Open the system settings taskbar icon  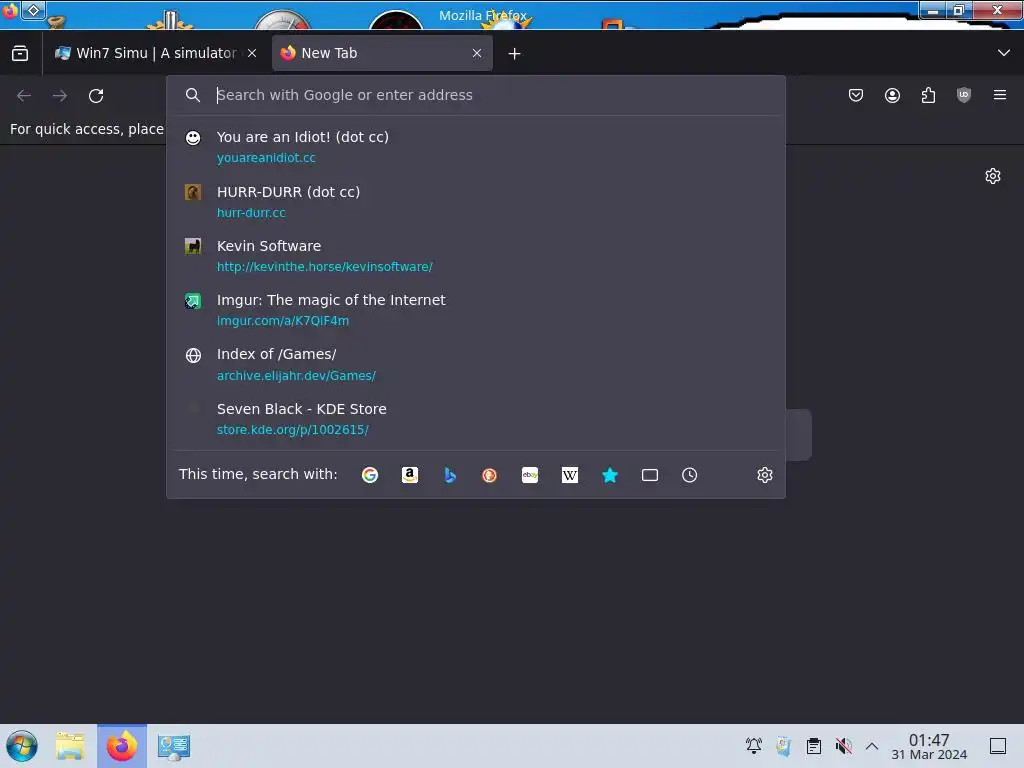(174, 746)
